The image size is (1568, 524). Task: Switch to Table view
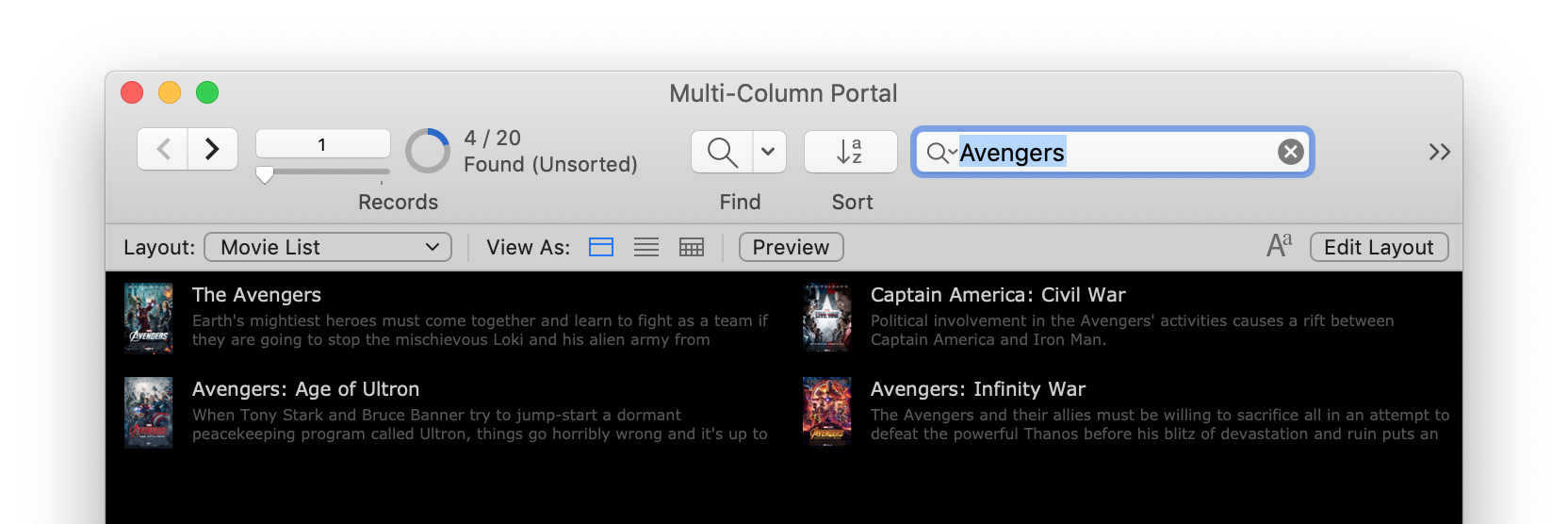[692, 247]
